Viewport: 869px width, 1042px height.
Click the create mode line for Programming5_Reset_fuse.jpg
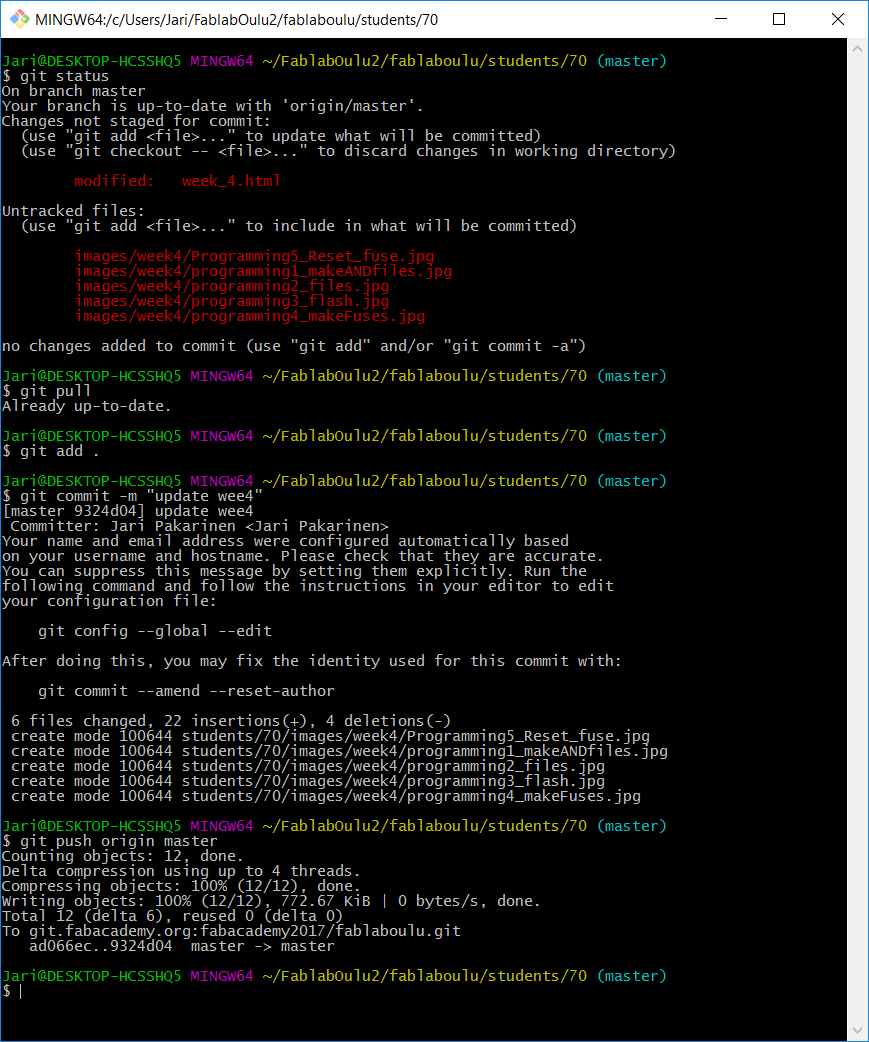330,736
